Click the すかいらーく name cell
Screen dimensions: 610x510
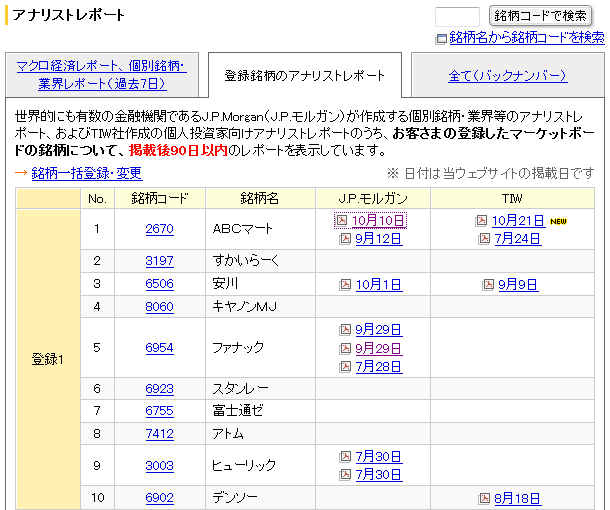point(260,261)
